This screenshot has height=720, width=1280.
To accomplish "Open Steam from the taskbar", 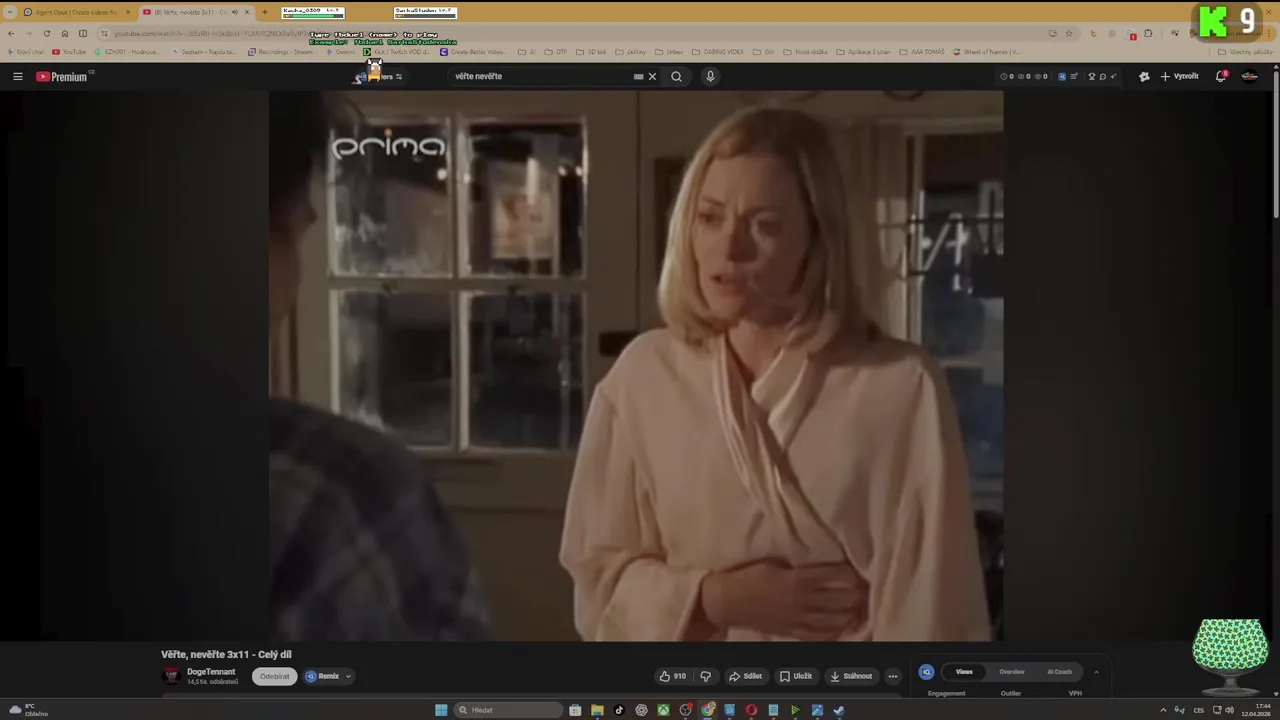I will click(839, 710).
